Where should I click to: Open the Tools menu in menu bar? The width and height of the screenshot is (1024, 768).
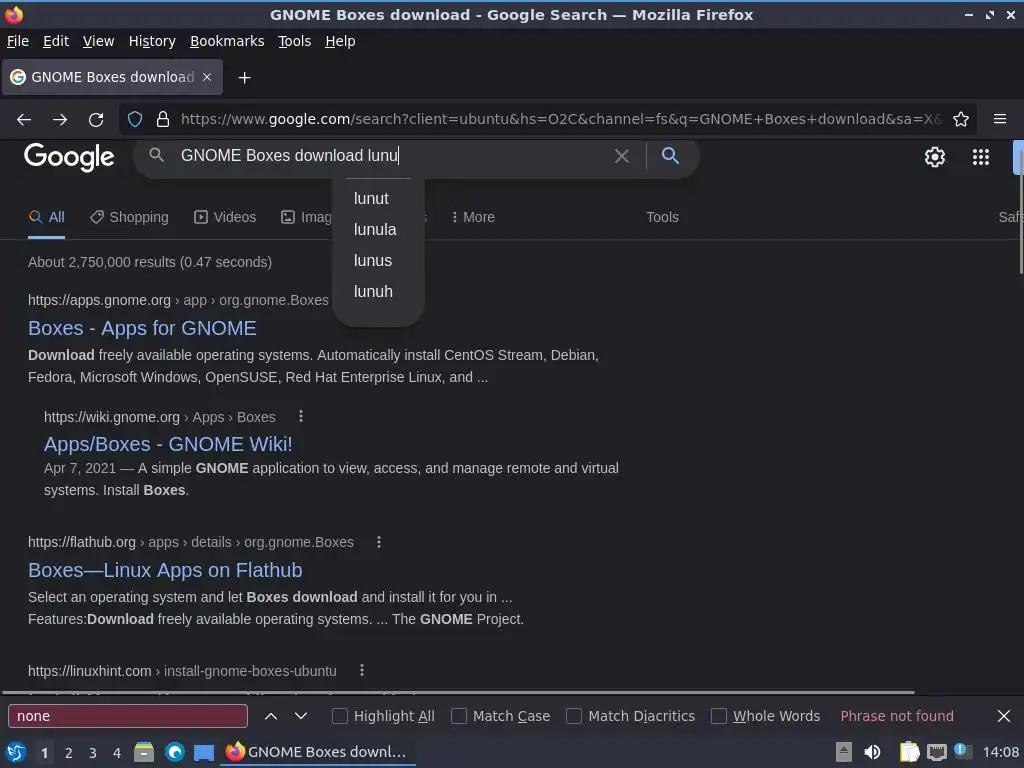[295, 41]
